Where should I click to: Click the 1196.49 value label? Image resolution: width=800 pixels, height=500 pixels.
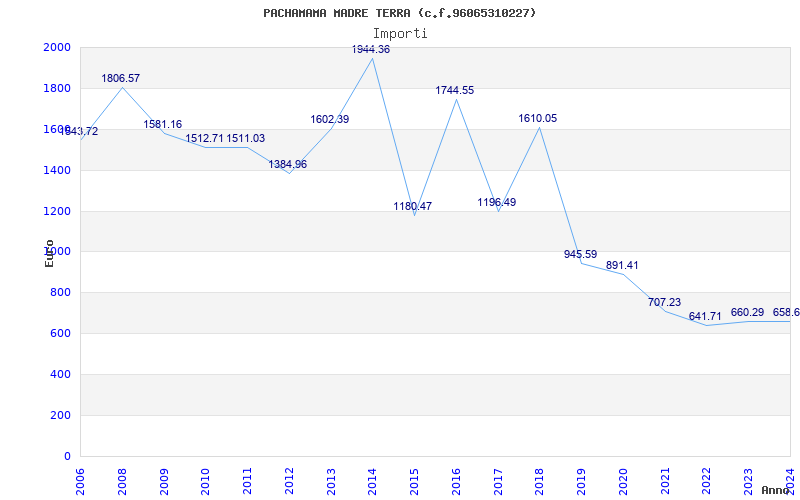coord(496,202)
